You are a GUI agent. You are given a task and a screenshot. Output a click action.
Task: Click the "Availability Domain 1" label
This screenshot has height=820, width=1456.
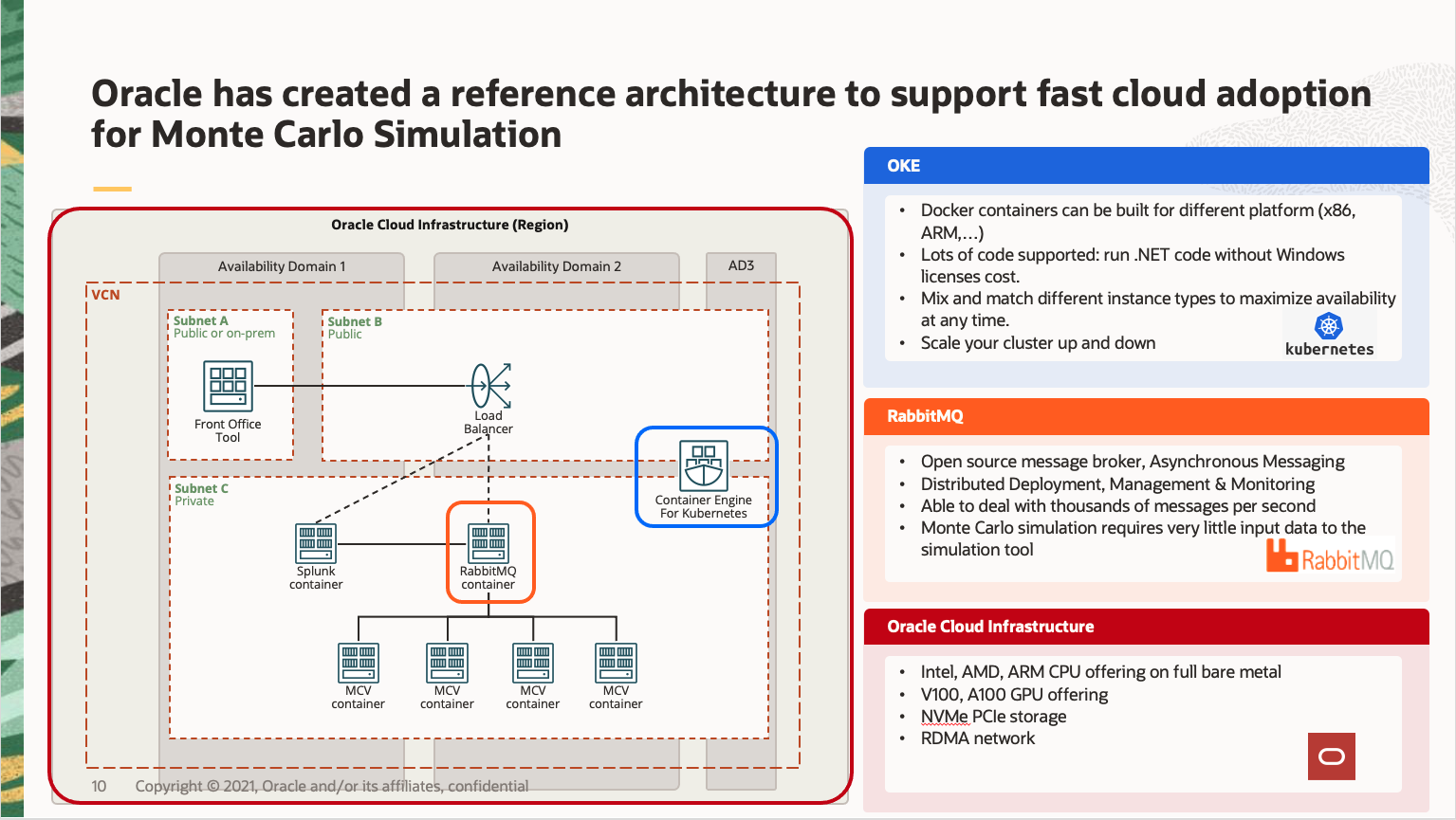tap(282, 266)
